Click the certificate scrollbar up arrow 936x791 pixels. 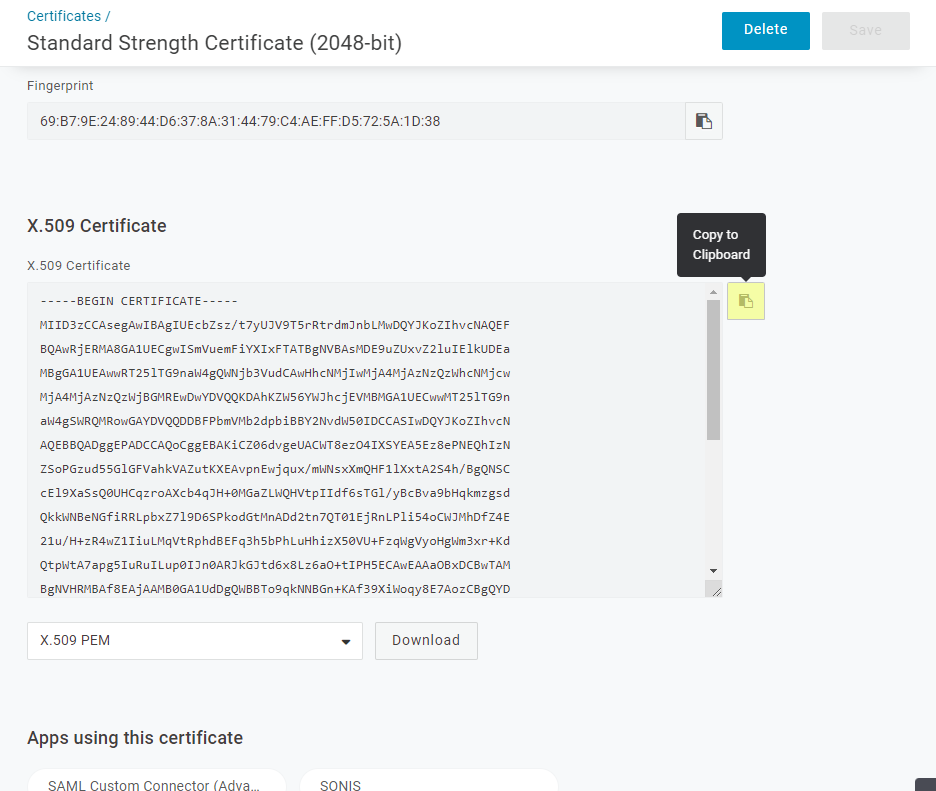(713, 293)
